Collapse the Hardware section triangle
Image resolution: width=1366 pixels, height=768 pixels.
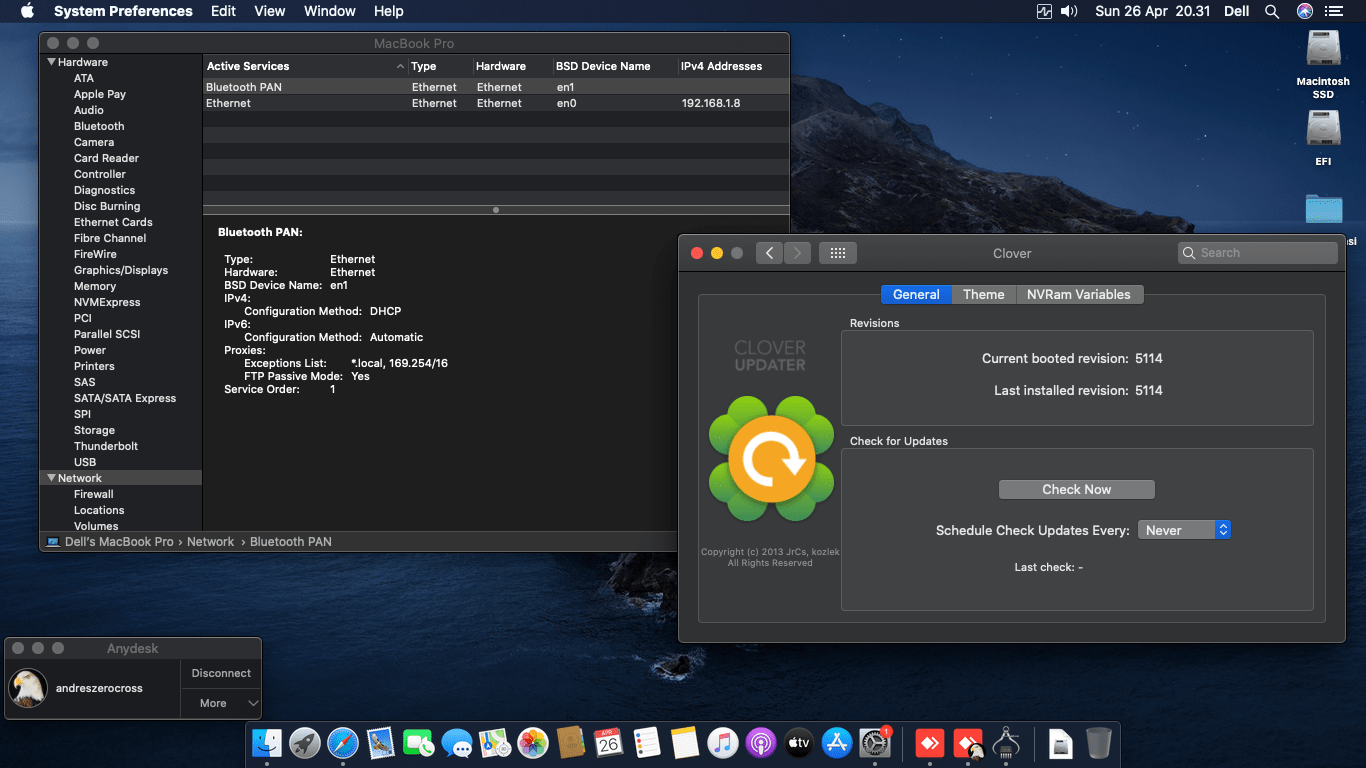52,62
